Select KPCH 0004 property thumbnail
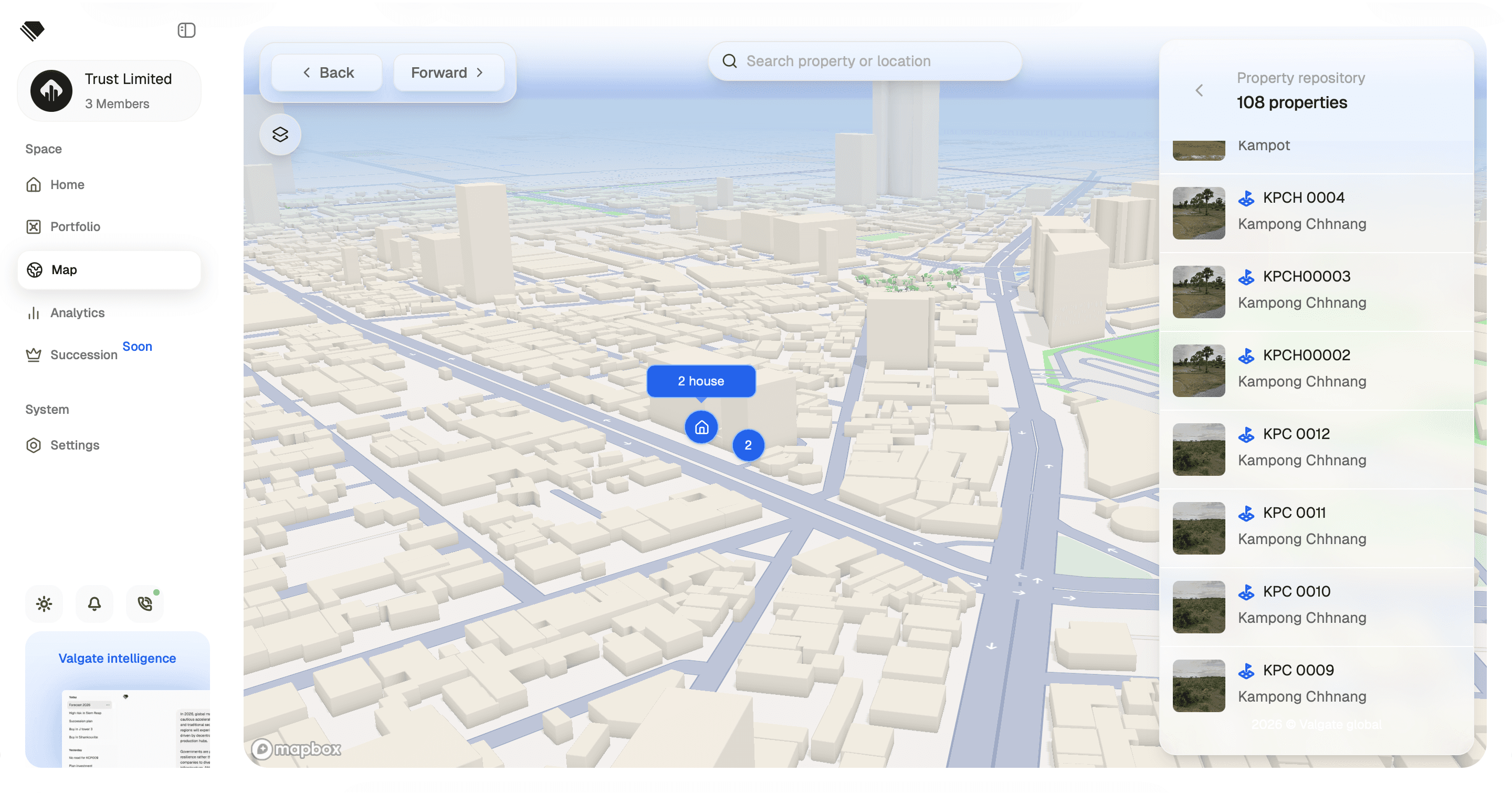 pyautogui.click(x=1198, y=213)
